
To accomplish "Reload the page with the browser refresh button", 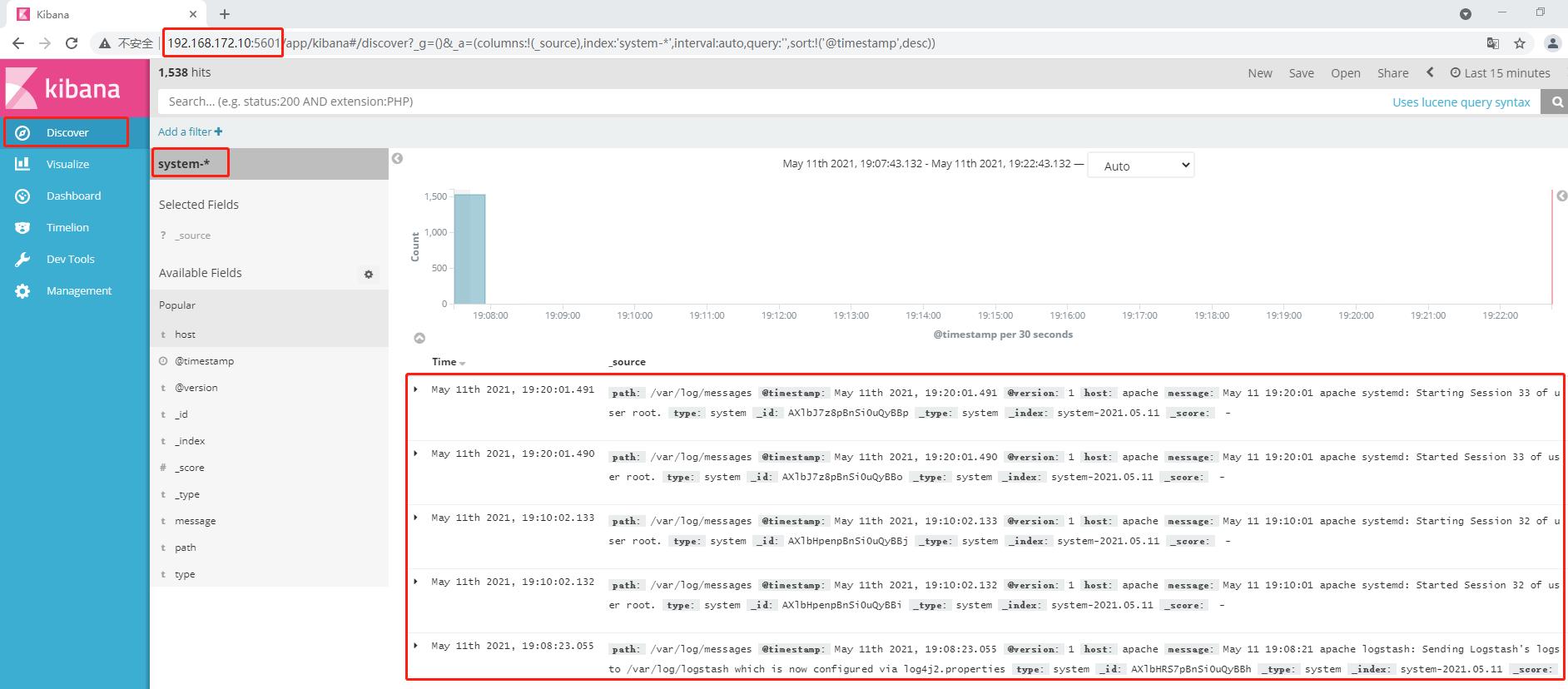I will [x=72, y=43].
